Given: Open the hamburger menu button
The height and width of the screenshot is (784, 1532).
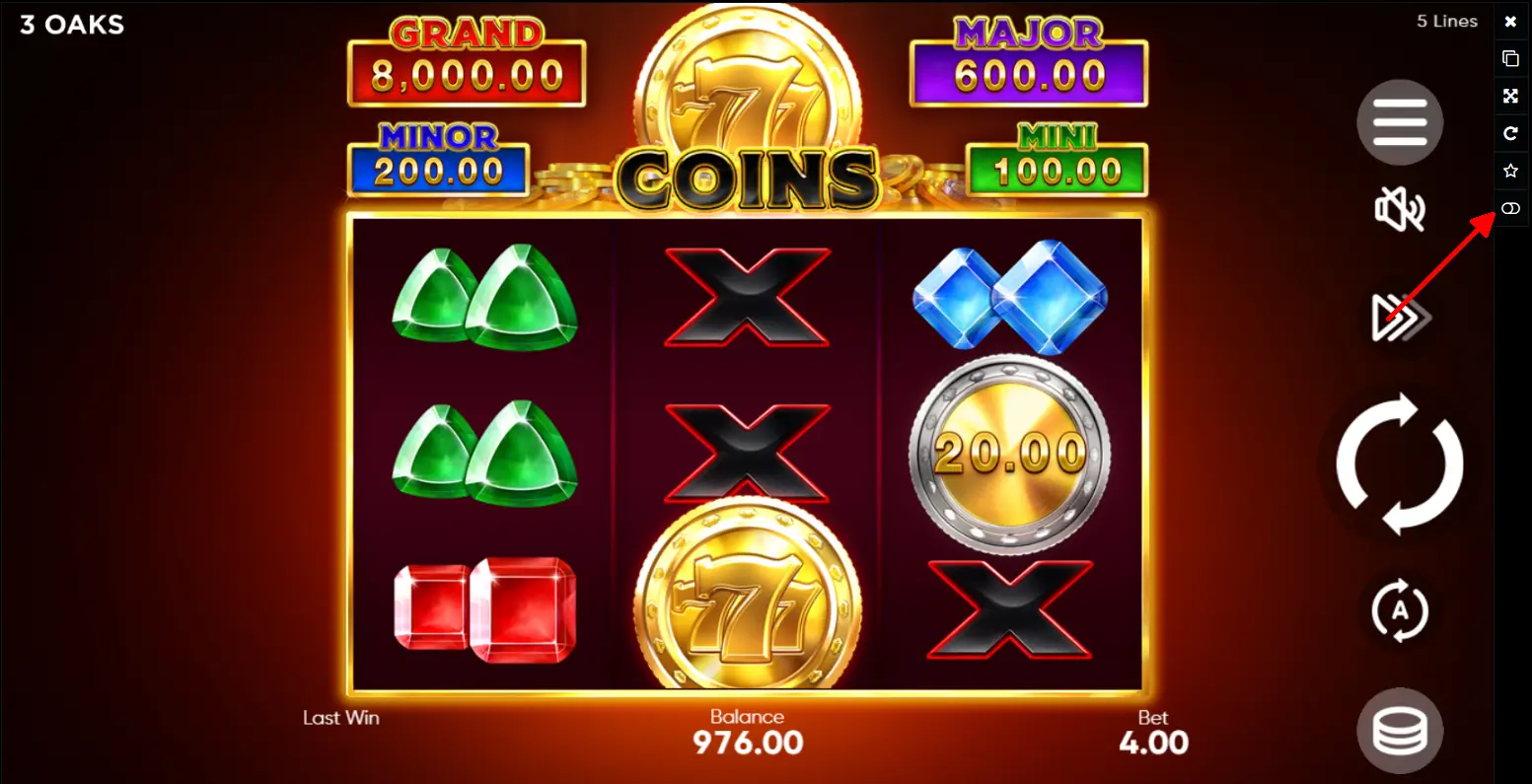Looking at the screenshot, I should [x=1400, y=122].
